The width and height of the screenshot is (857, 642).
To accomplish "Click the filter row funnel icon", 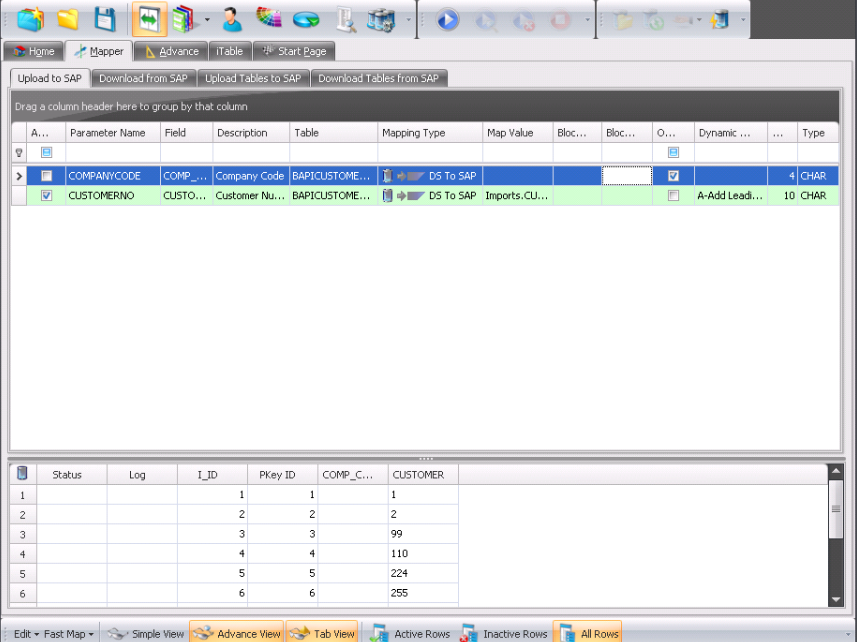I will pos(19,153).
